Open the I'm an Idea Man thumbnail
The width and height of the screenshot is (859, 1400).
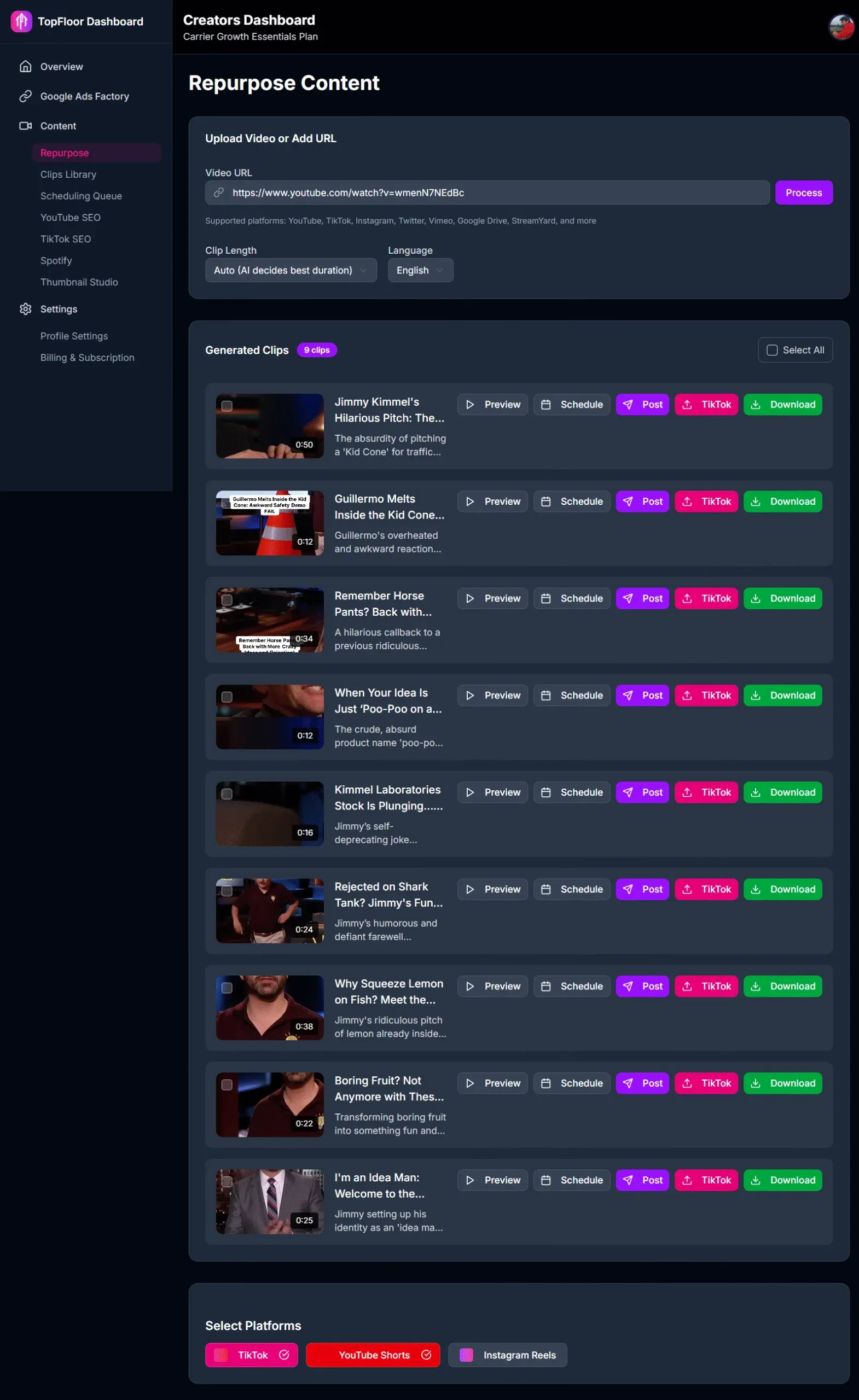tap(270, 1201)
